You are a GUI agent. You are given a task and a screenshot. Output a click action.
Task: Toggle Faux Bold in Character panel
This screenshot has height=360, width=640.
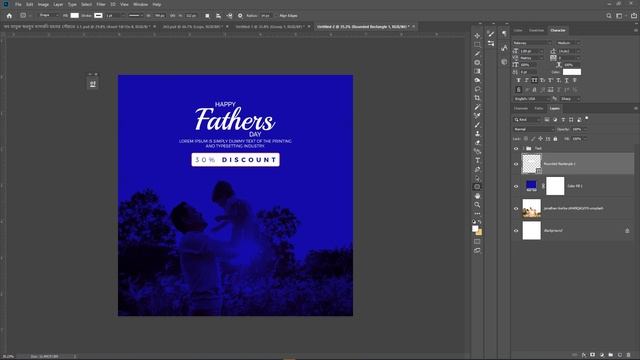point(518,80)
